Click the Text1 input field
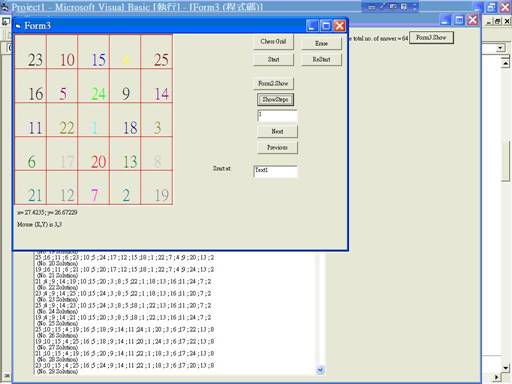The height and width of the screenshot is (384, 512). pyautogui.click(x=275, y=171)
